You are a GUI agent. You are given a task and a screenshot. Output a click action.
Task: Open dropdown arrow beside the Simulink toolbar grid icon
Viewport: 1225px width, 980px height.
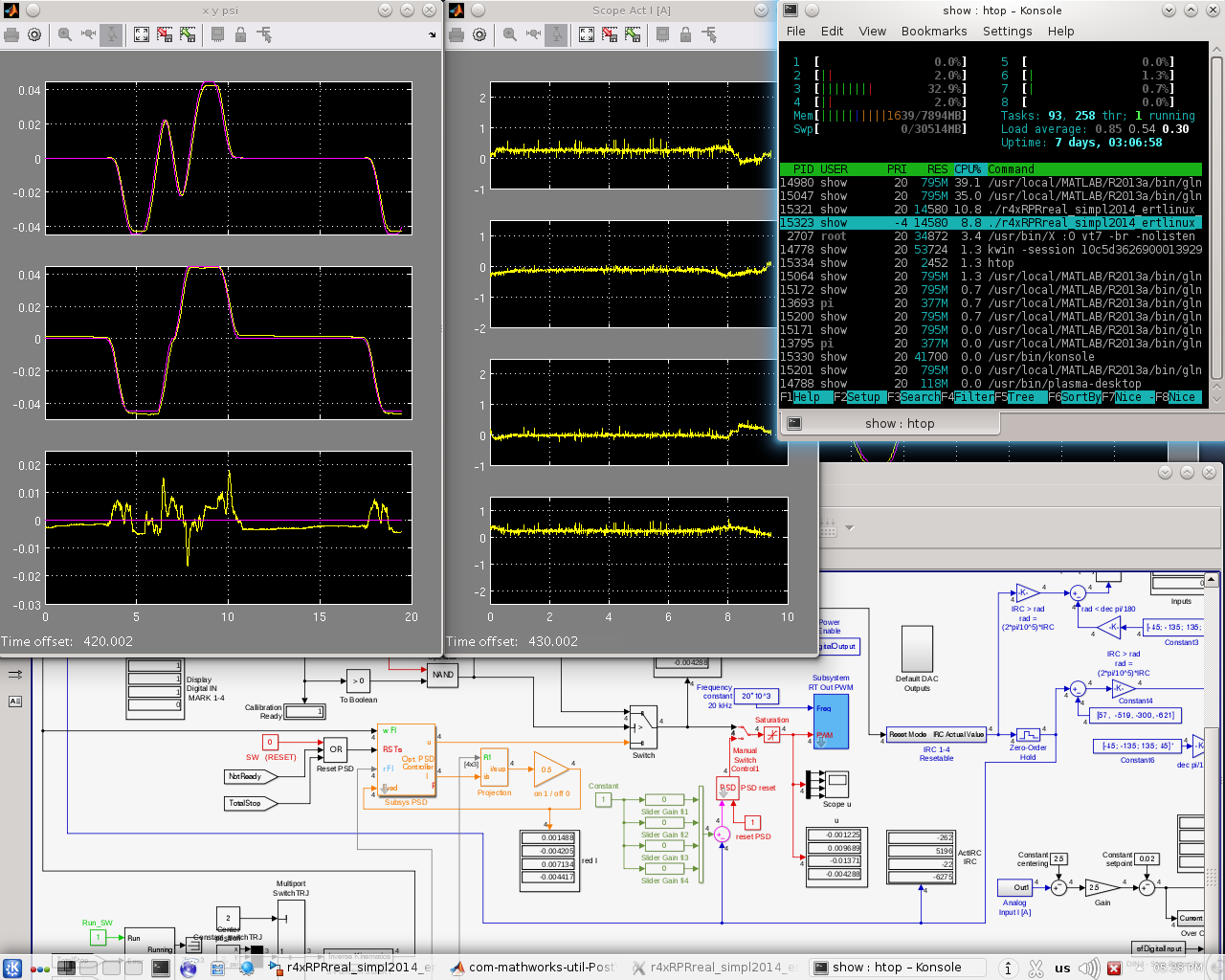850,527
